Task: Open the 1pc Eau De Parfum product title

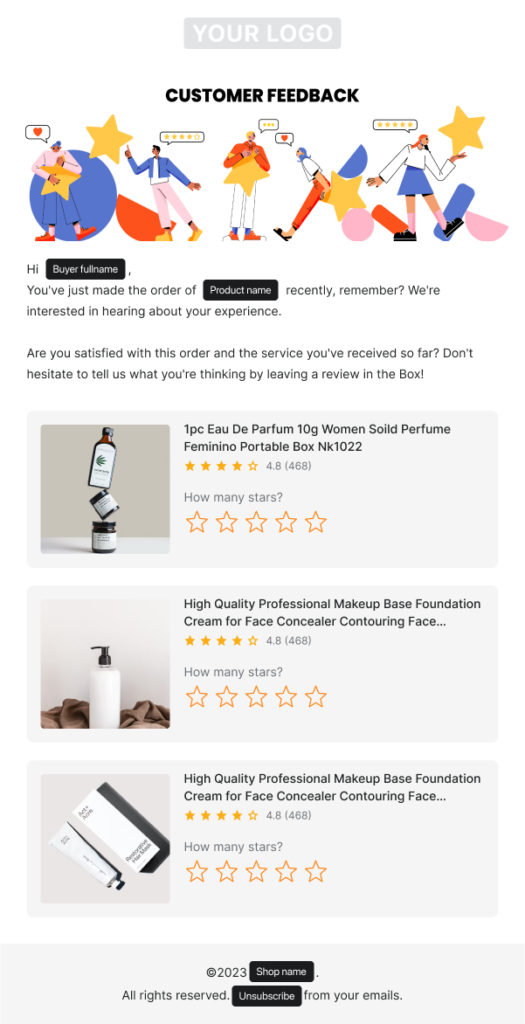Action: (x=317, y=438)
